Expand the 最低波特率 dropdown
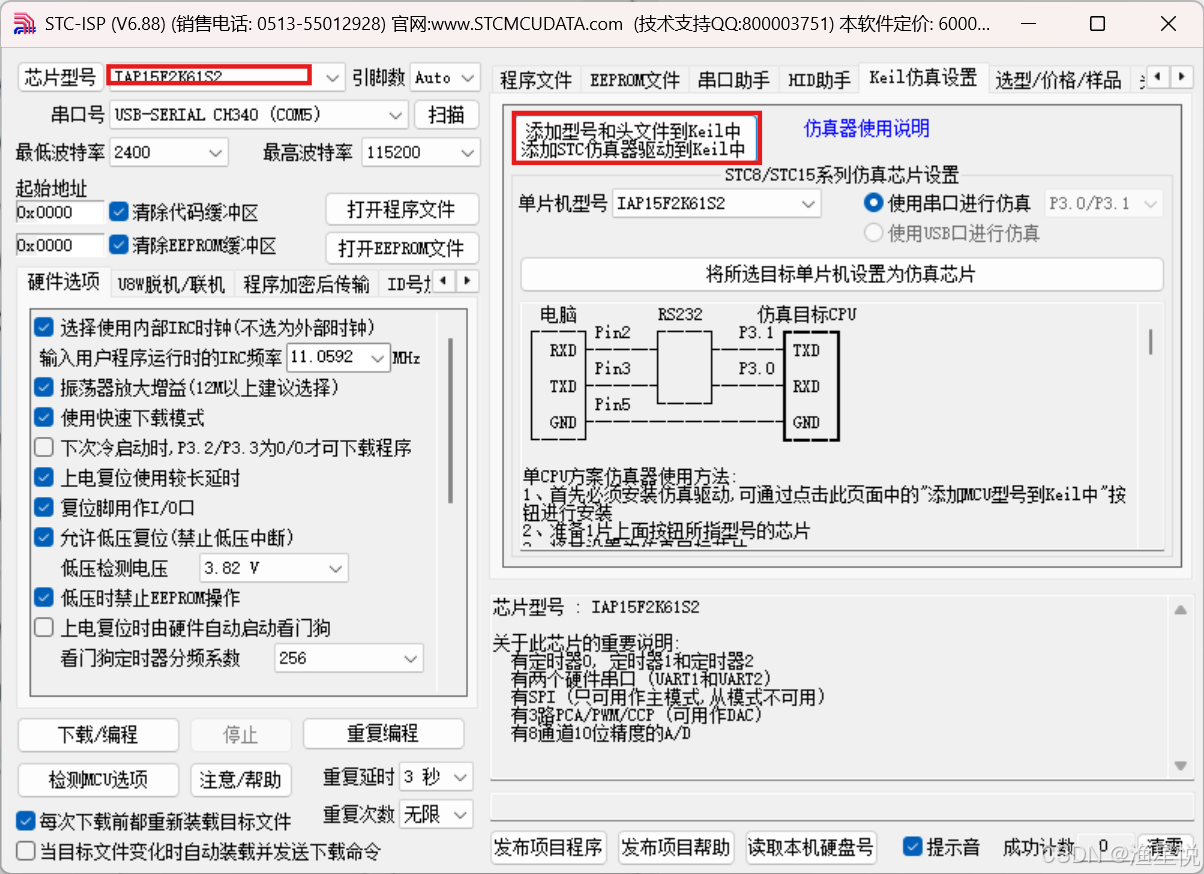Screen dimensions: 1204x874 [217, 151]
